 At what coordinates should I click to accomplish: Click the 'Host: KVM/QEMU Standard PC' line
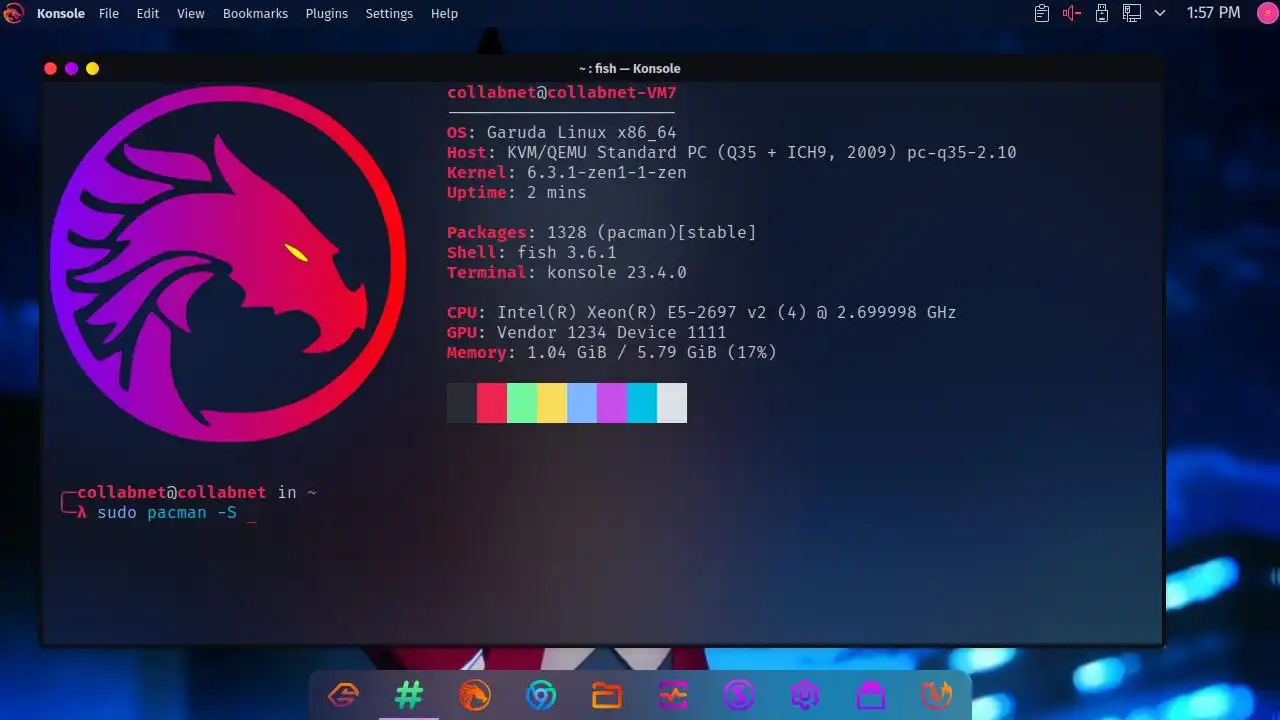732,153
